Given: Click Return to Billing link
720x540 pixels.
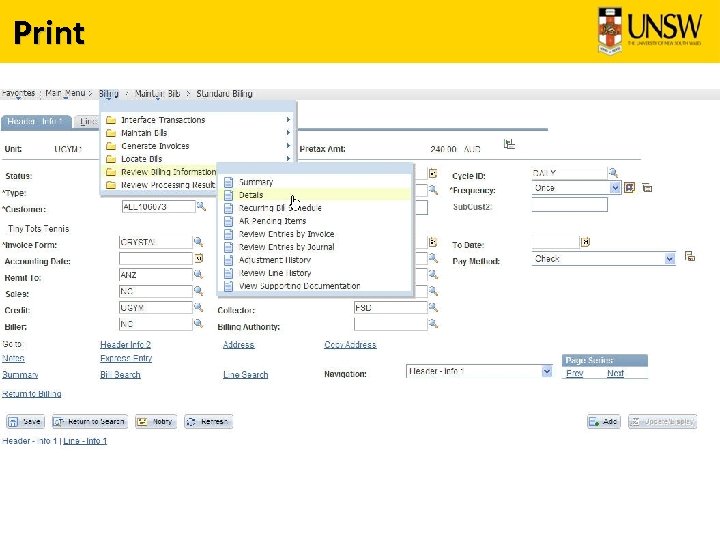Looking at the screenshot, I should [32, 394].
